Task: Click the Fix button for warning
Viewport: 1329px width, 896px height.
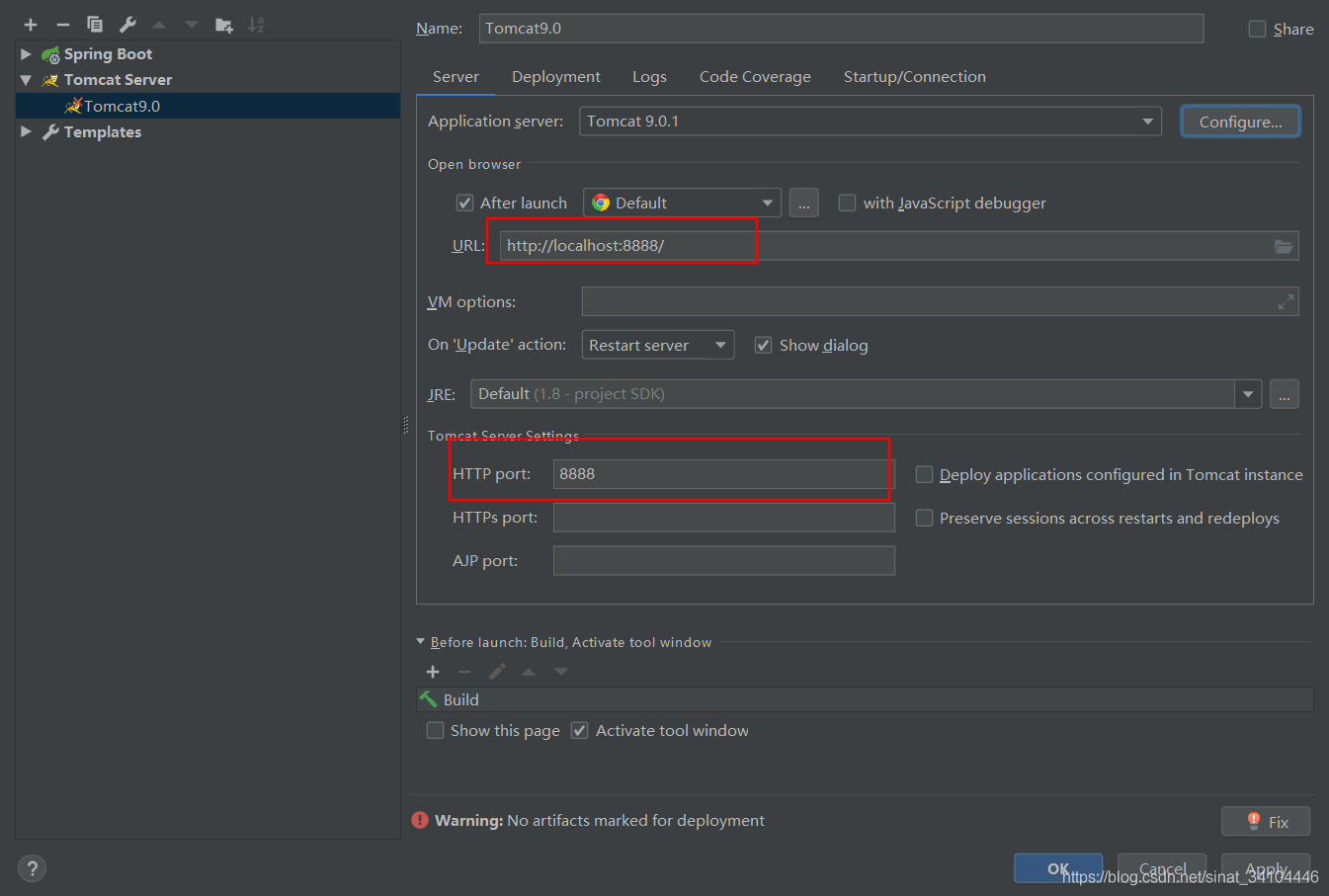Action: (1266, 822)
